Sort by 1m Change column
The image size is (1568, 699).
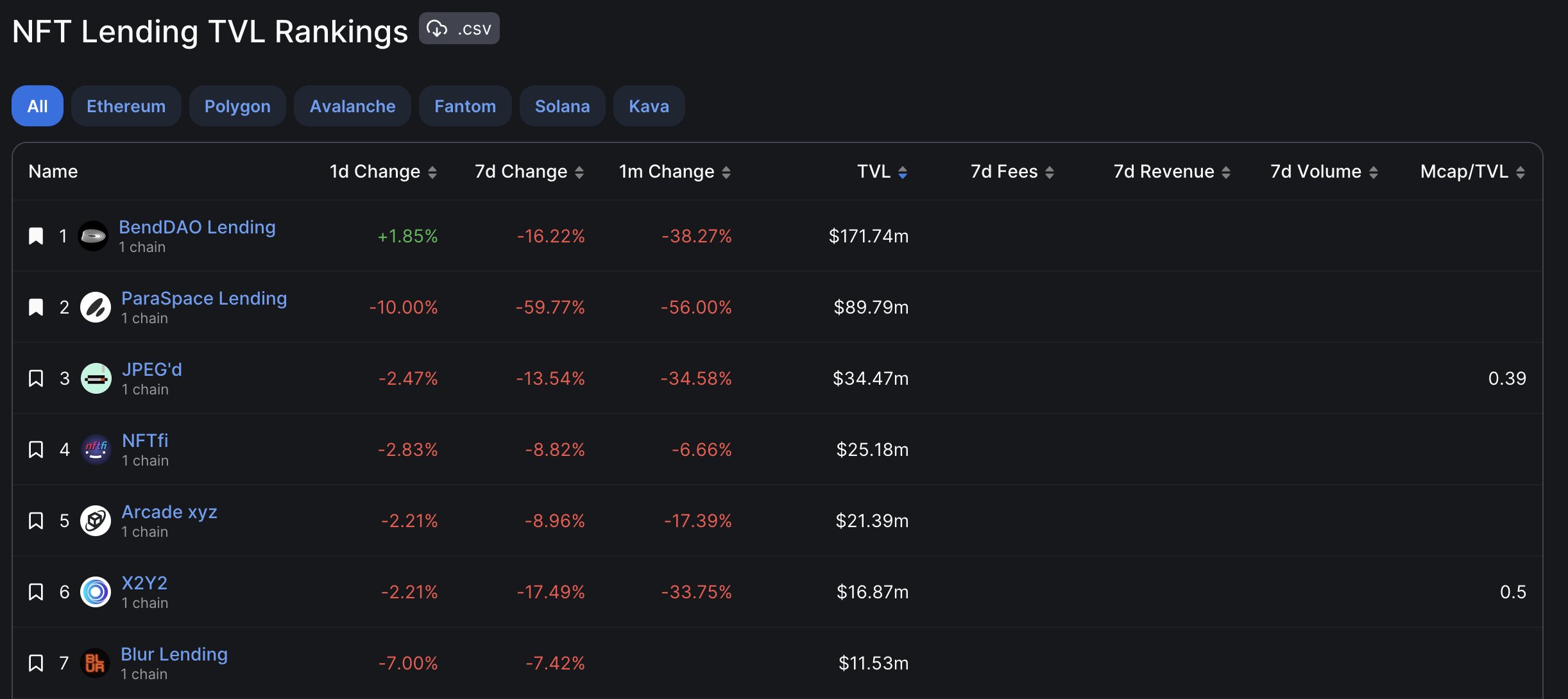(675, 171)
